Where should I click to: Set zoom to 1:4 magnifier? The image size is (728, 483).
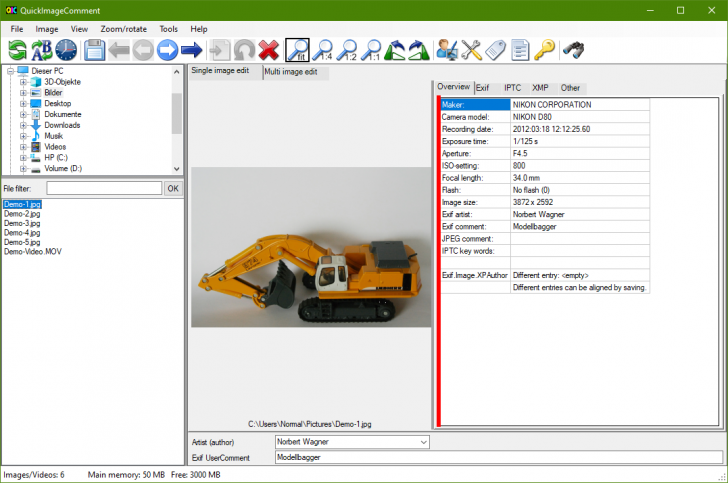tap(322, 50)
